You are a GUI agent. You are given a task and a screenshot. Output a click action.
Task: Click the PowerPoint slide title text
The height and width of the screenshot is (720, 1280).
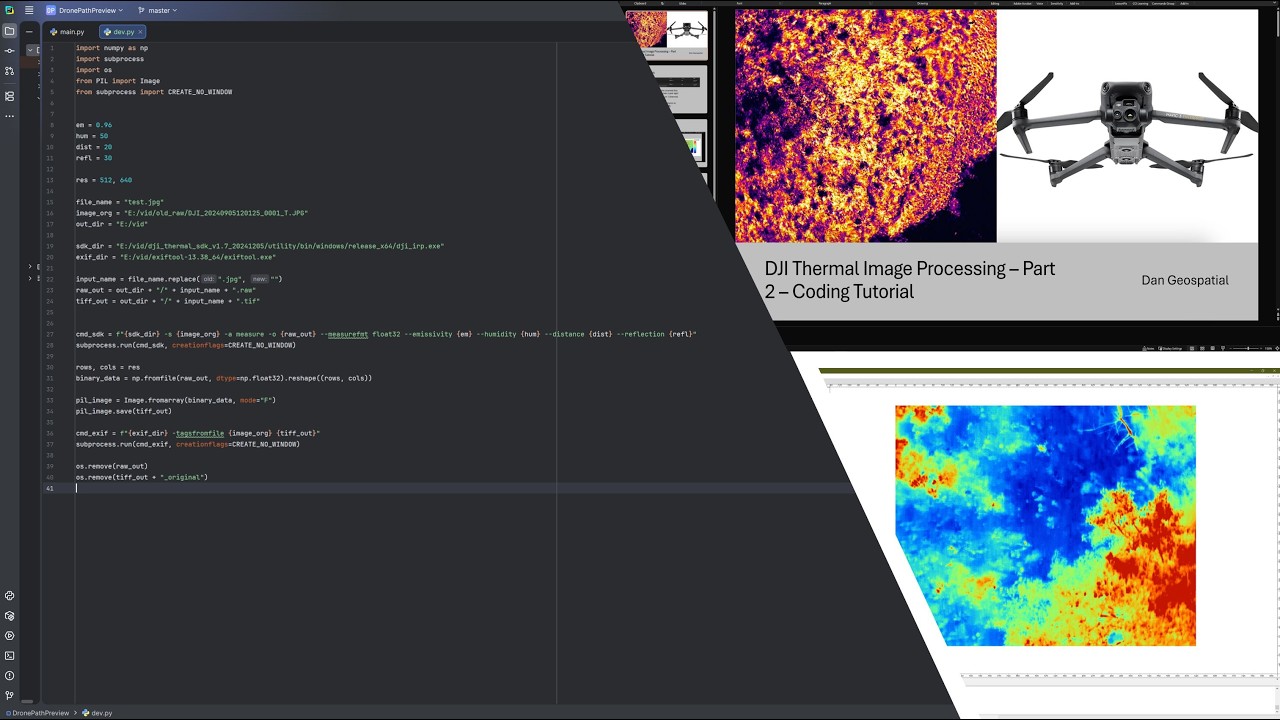pos(909,280)
